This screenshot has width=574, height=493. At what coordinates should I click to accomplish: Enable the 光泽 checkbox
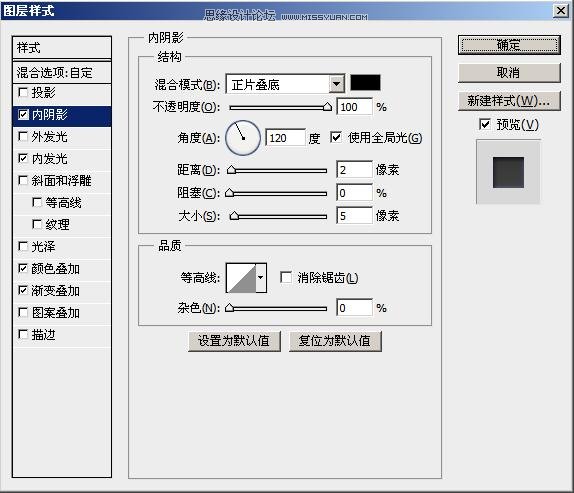click(x=23, y=246)
